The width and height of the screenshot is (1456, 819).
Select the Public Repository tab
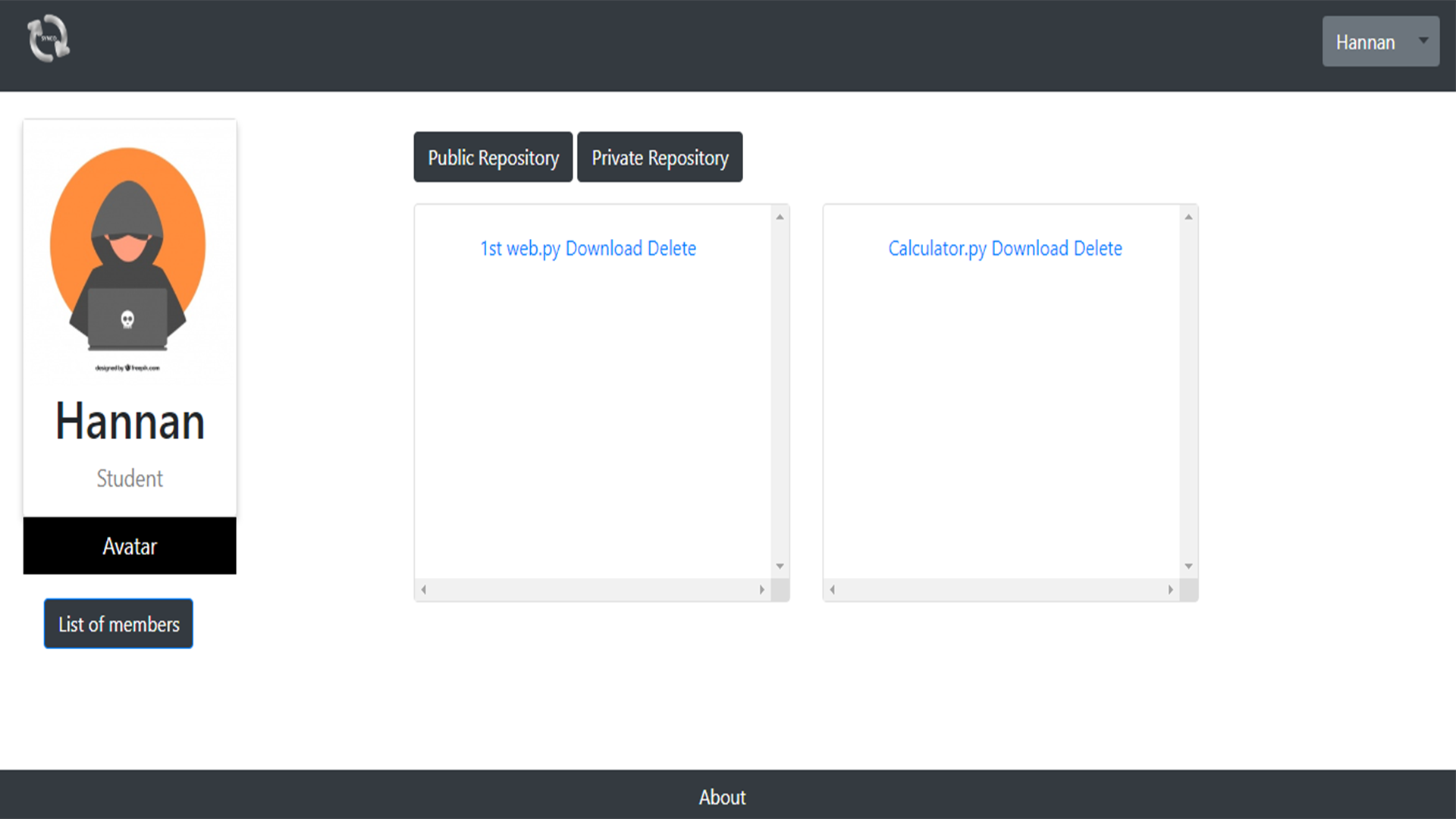point(493,158)
